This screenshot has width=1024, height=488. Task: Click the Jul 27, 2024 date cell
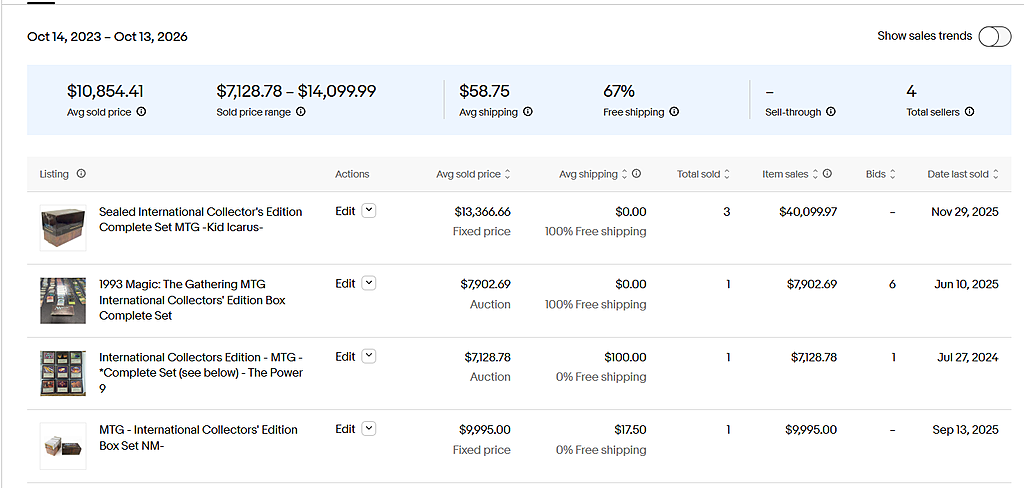[967, 357]
